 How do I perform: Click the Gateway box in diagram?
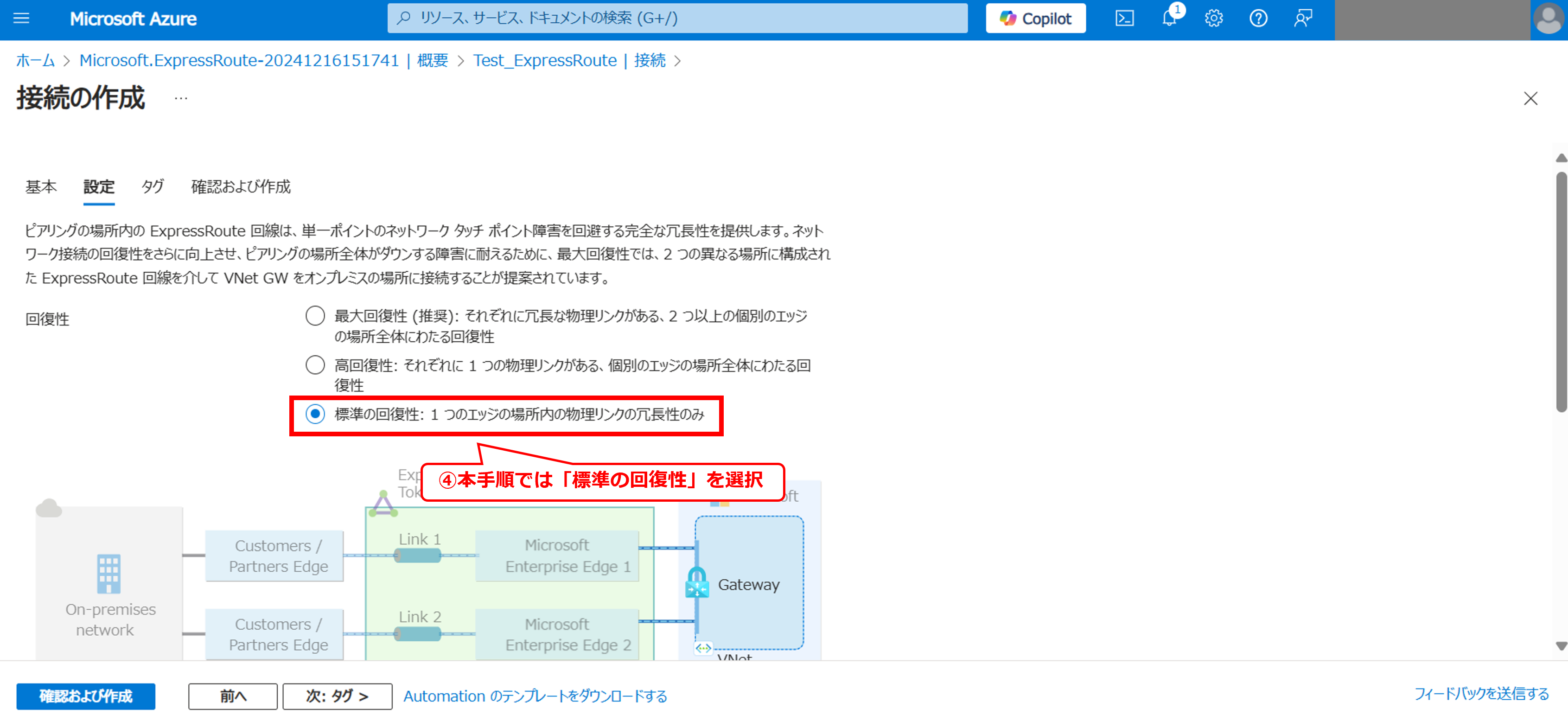coord(749,583)
